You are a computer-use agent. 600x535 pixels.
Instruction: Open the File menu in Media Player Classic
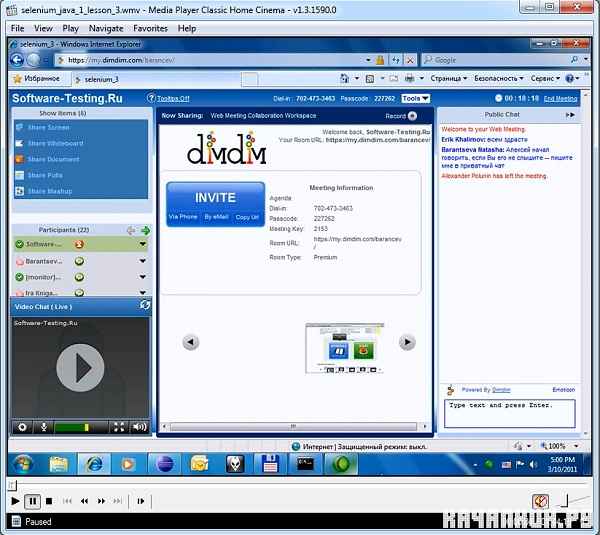(x=18, y=28)
